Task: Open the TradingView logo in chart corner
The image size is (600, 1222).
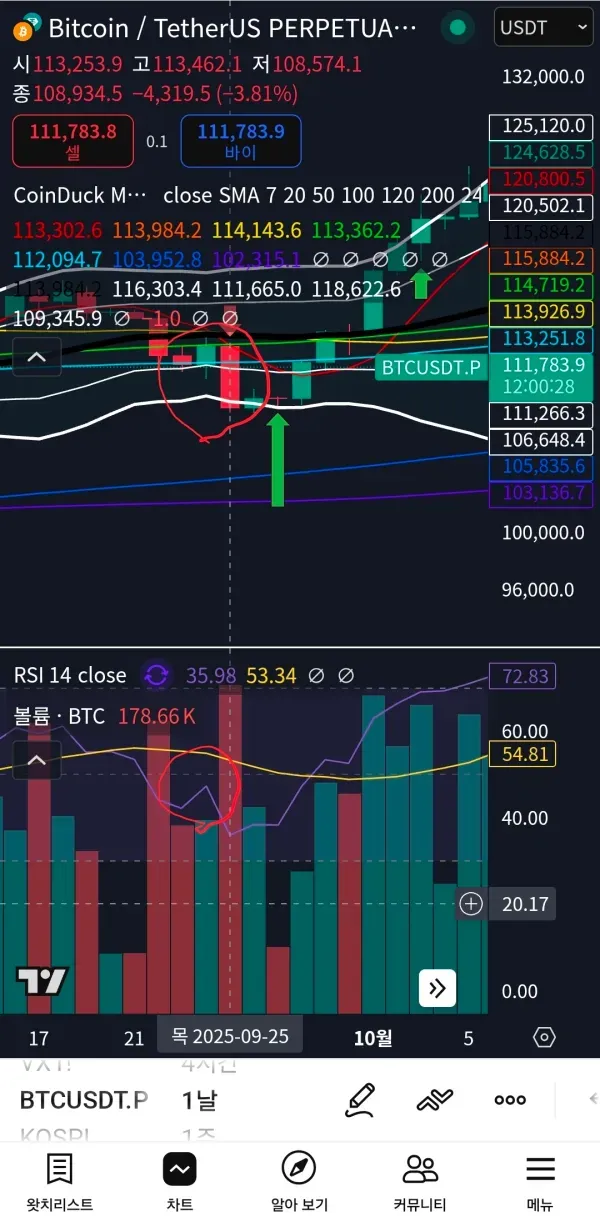Action: [42, 981]
